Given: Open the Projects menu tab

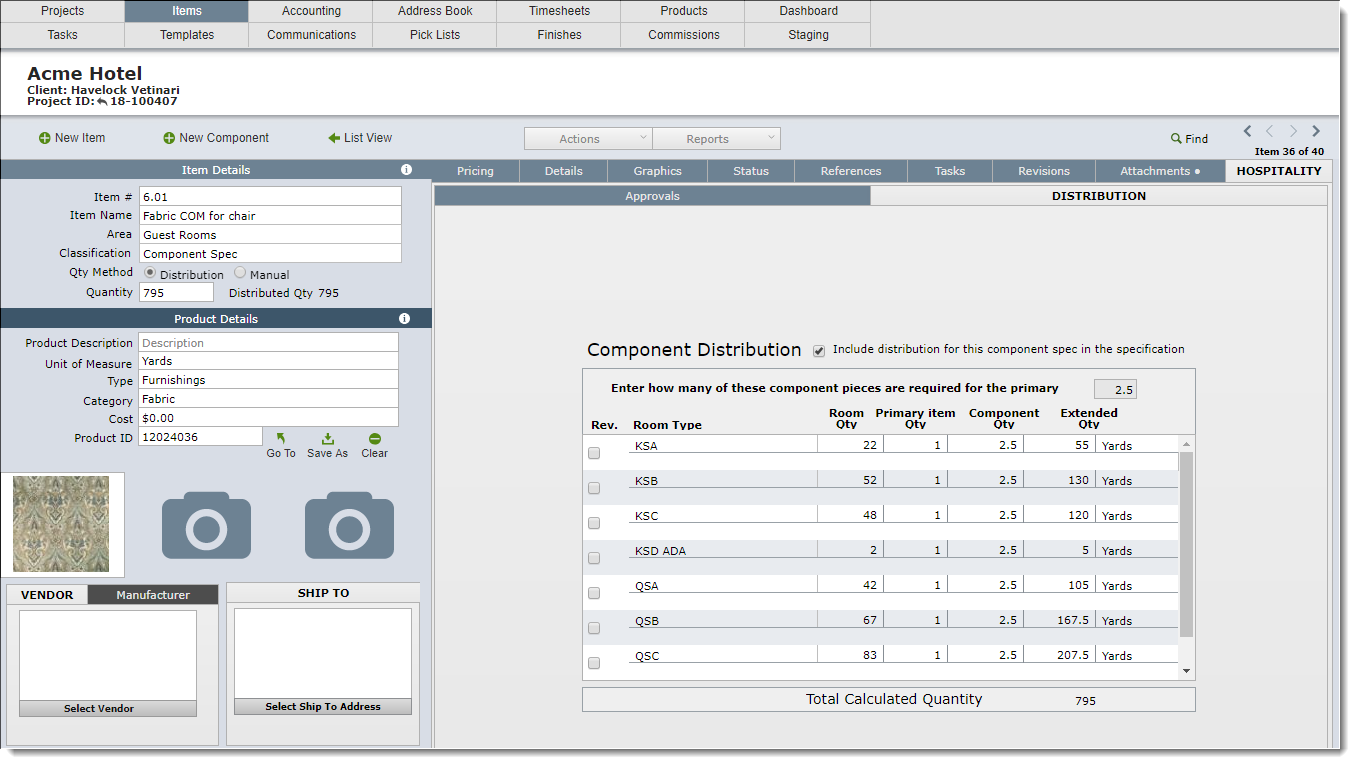Looking at the screenshot, I should [x=62, y=11].
